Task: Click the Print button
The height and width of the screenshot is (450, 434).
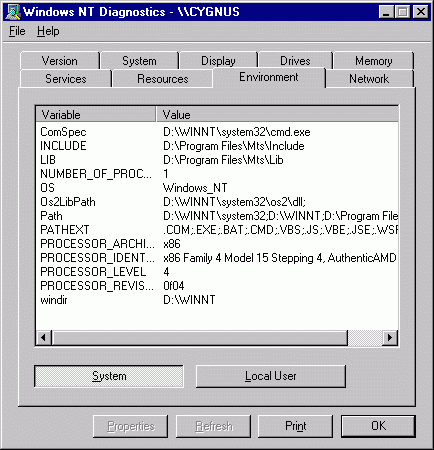Action: [295, 426]
